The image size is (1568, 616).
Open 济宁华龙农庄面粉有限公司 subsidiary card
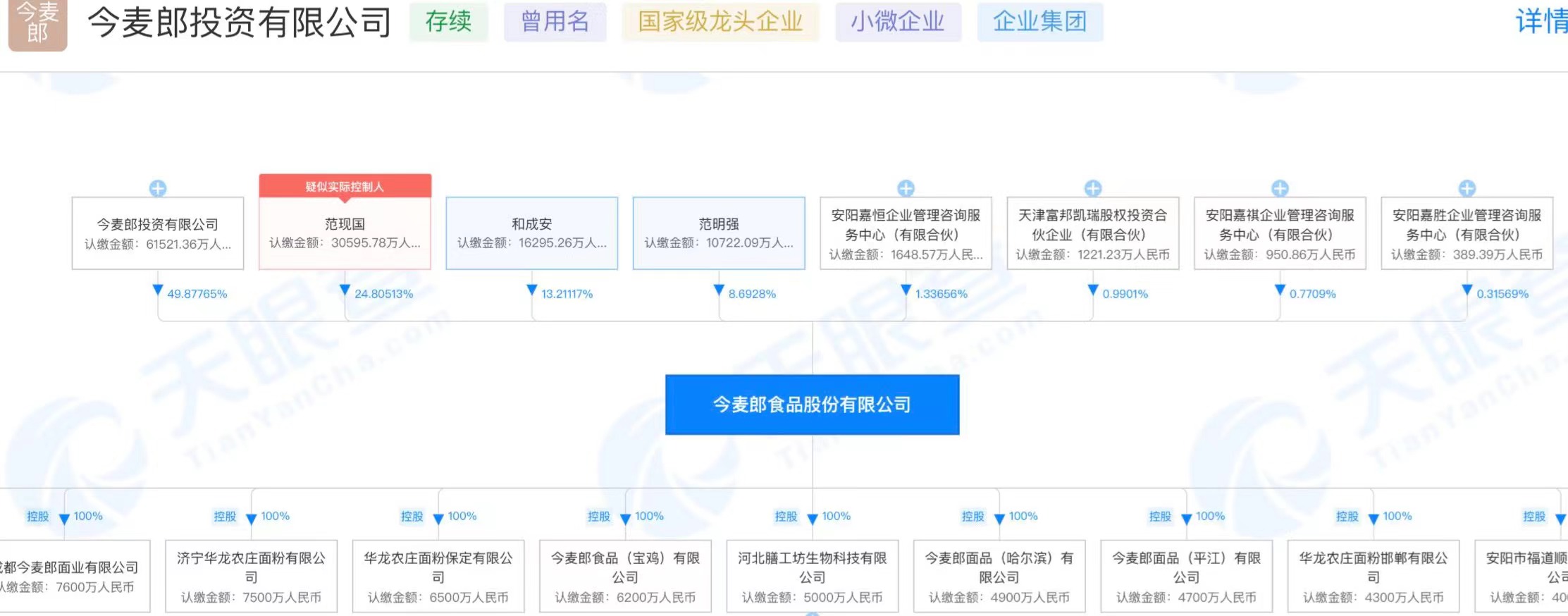[252, 576]
